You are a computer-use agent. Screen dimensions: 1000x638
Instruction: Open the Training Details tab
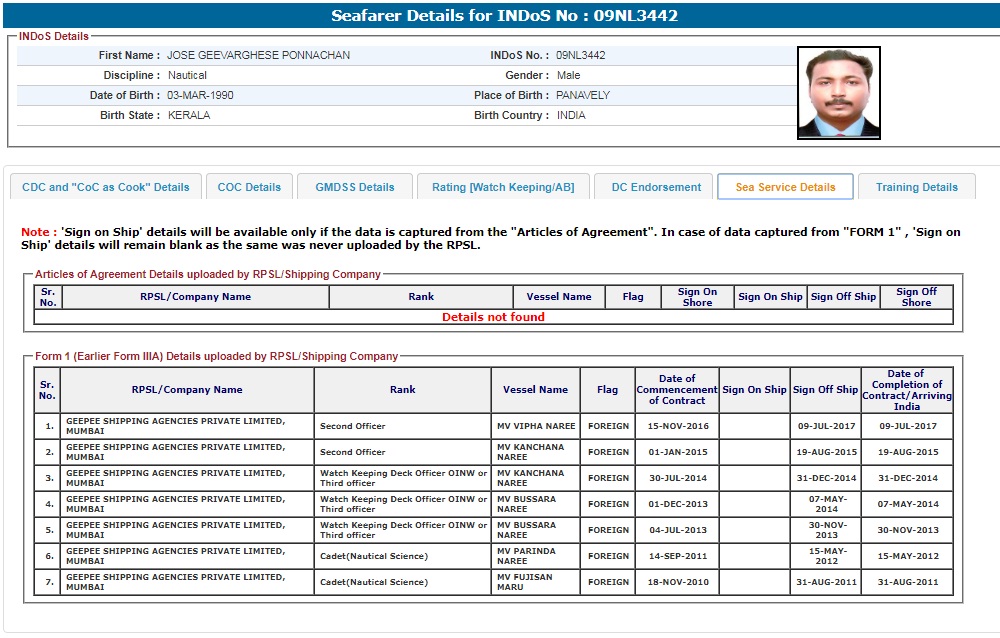(916, 187)
